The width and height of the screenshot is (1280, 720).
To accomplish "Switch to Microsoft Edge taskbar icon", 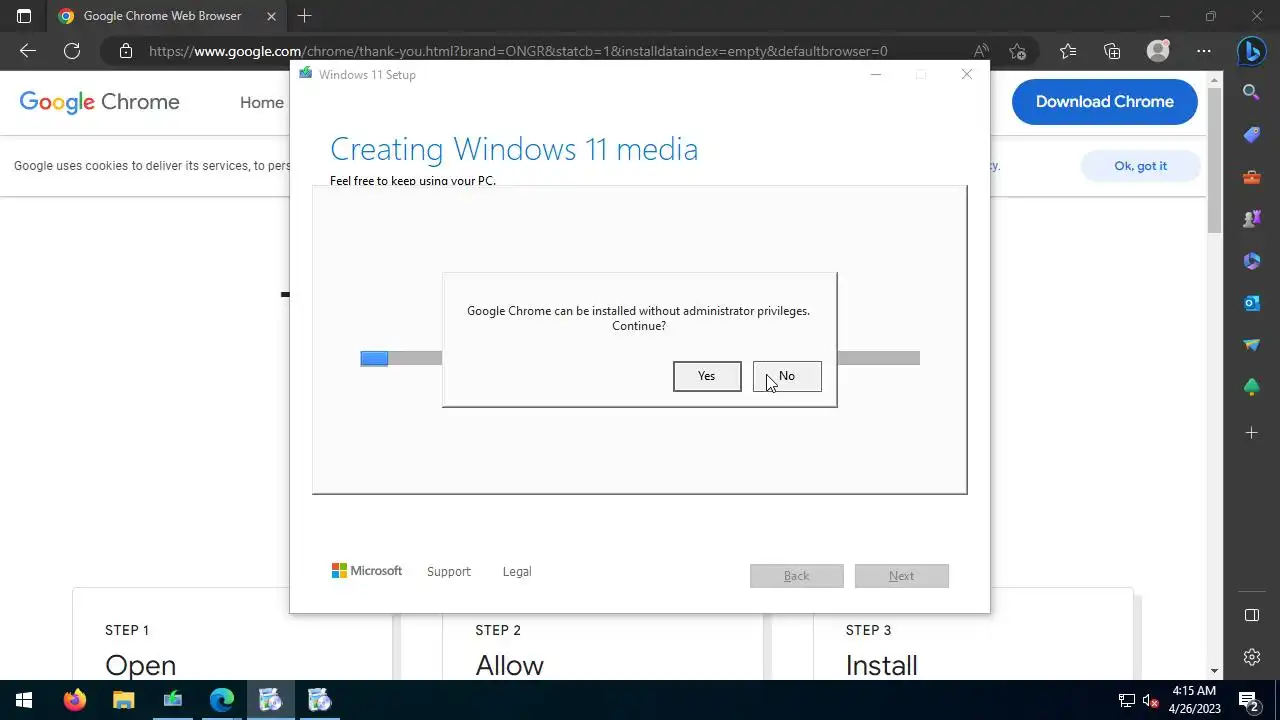I will (x=221, y=700).
